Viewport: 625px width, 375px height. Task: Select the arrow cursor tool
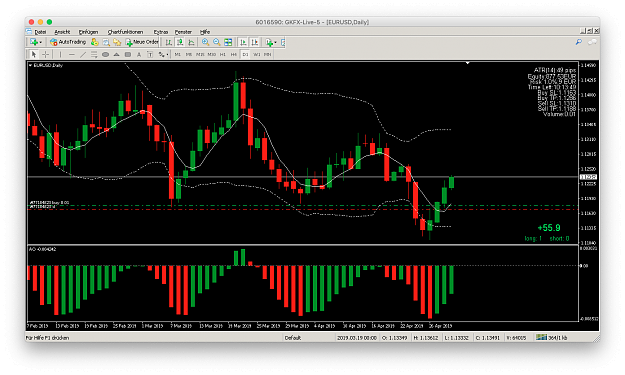pos(33,55)
